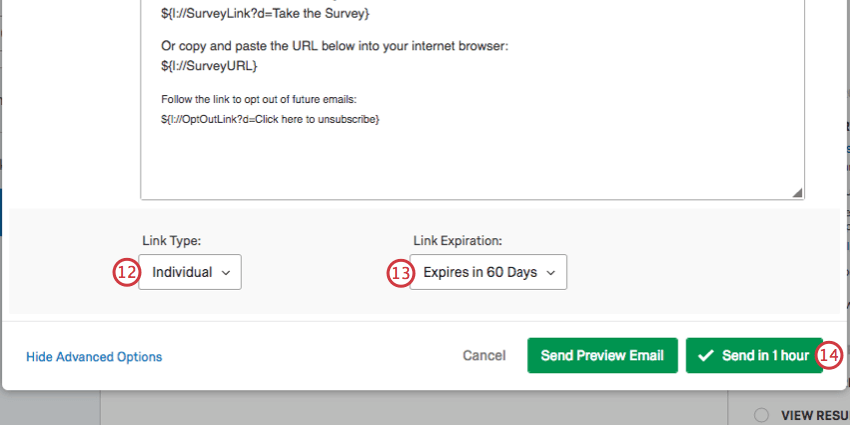This screenshot has height=425, width=850.
Task: Click the chevron beside Individual
Action: coord(226,272)
